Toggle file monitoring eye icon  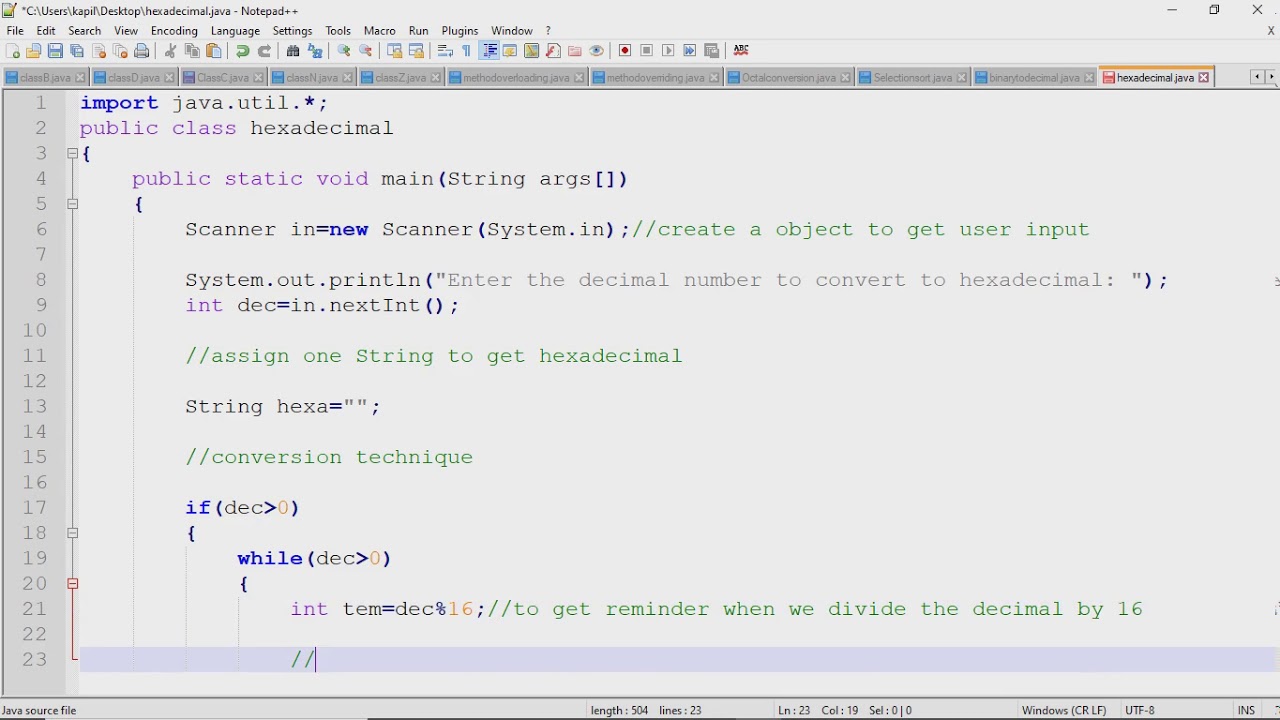(597, 51)
